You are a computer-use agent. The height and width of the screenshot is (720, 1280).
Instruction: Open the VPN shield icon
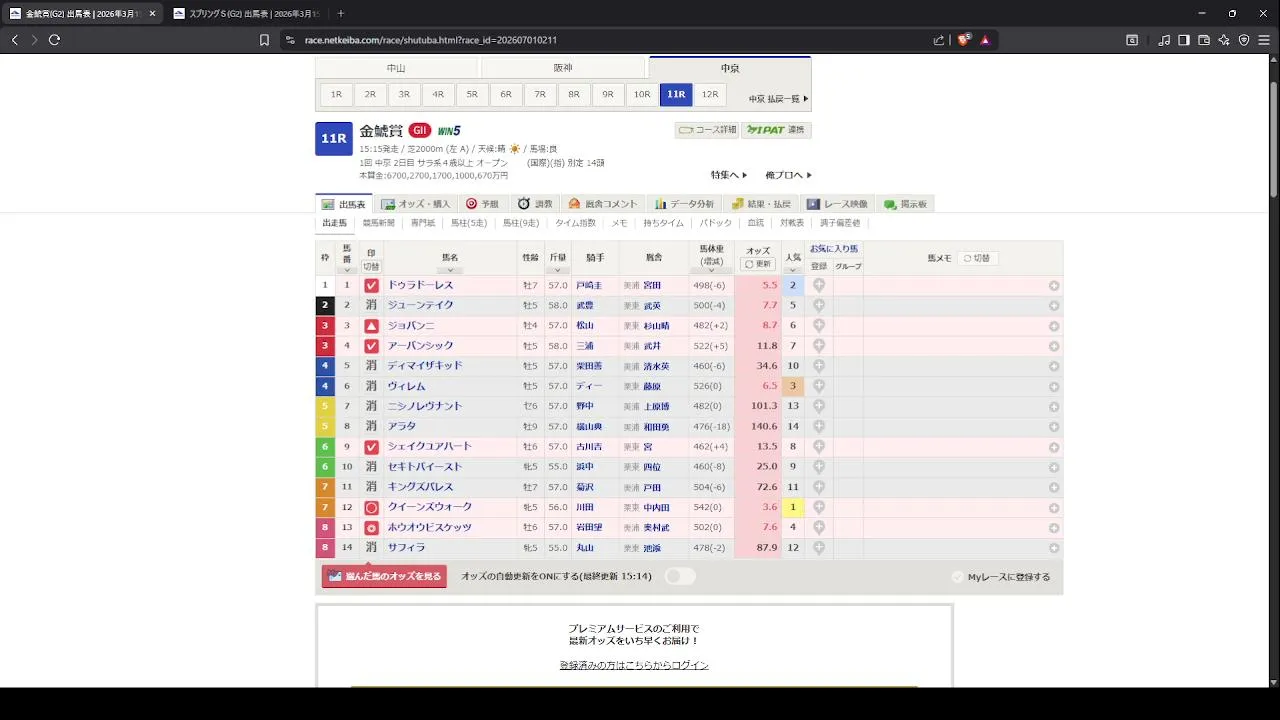point(1244,40)
